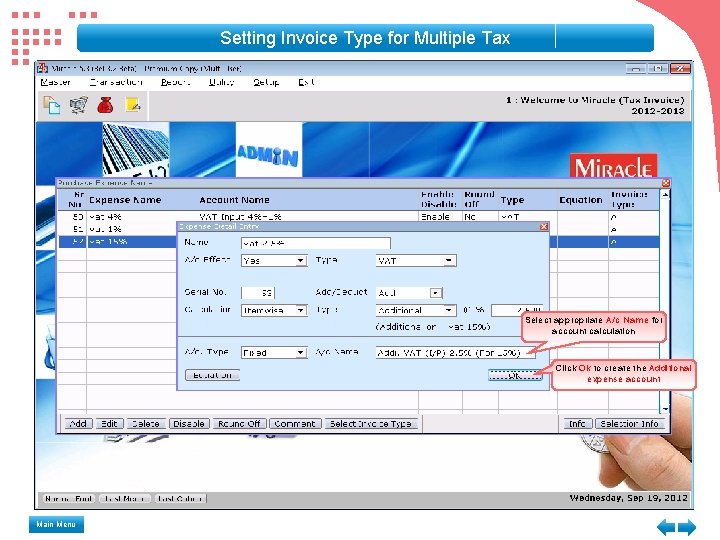720x540 pixels.
Task: Expand the Additional type dropdown
Action: point(449,310)
